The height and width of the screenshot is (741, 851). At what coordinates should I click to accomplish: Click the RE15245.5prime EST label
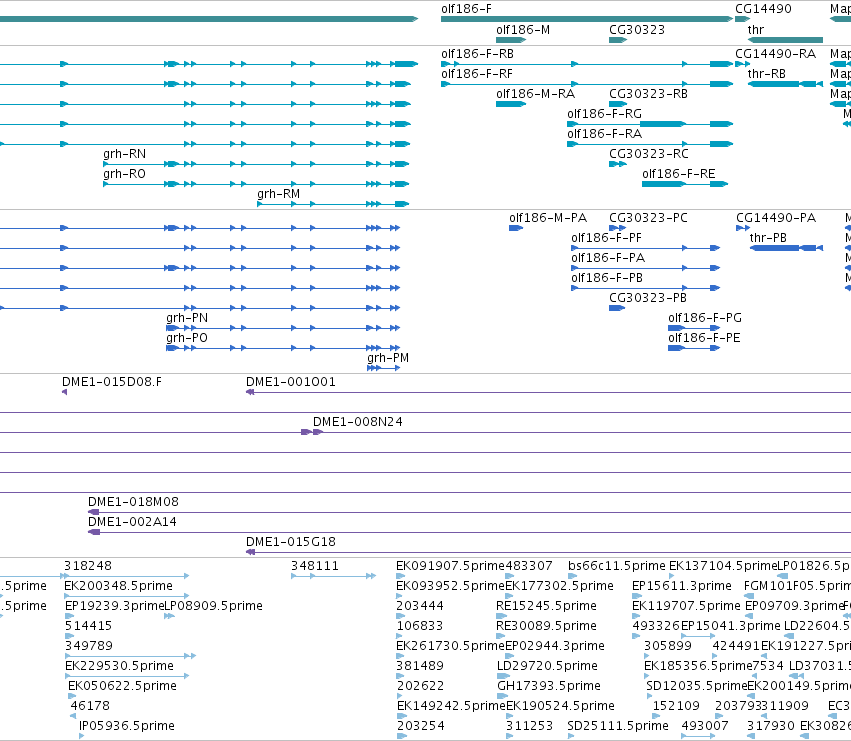pyautogui.click(x=547, y=606)
